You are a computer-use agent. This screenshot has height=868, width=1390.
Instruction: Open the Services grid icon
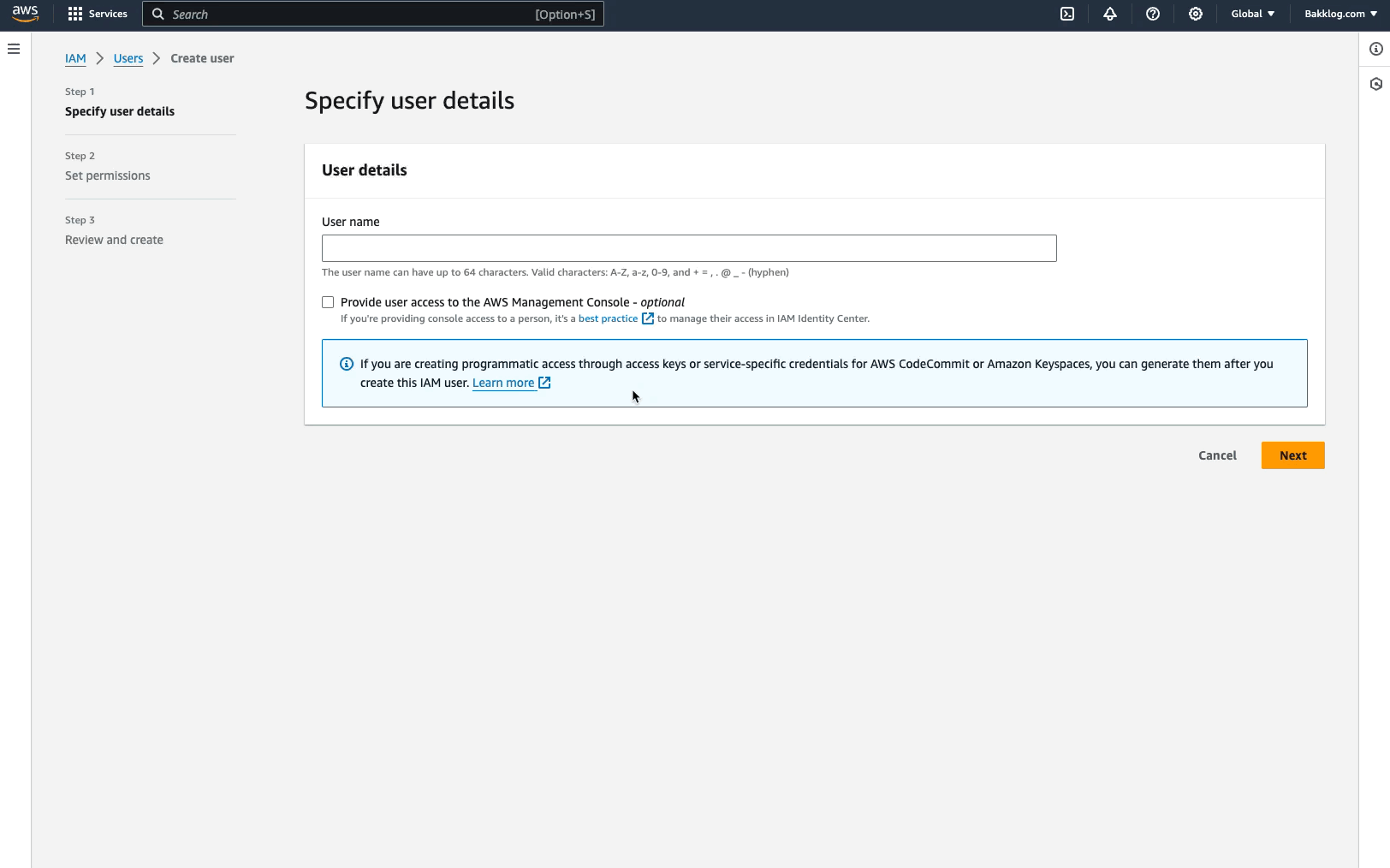[x=75, y=13]
